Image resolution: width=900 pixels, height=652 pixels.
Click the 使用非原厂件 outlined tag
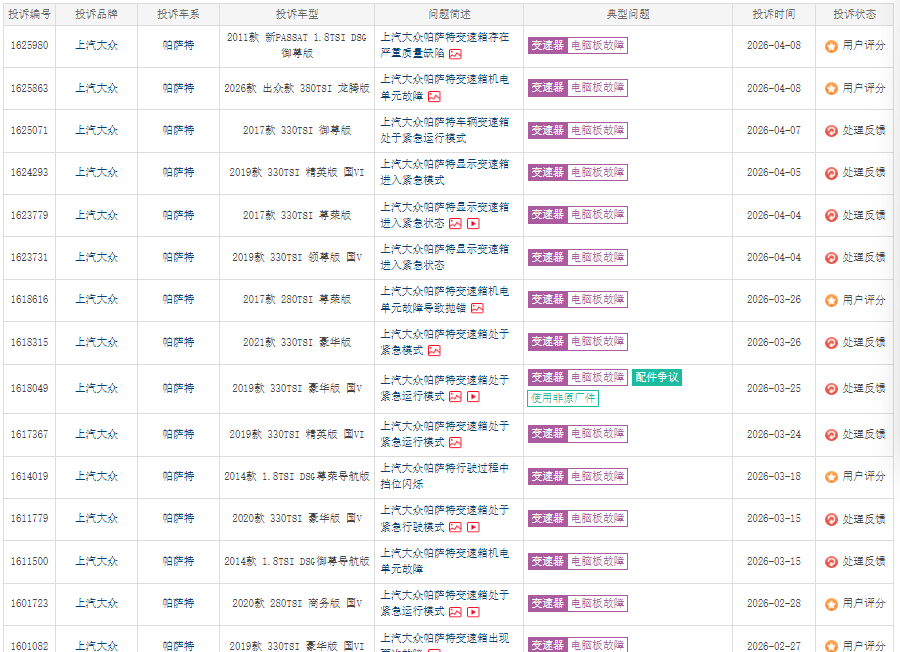[563, 398]
